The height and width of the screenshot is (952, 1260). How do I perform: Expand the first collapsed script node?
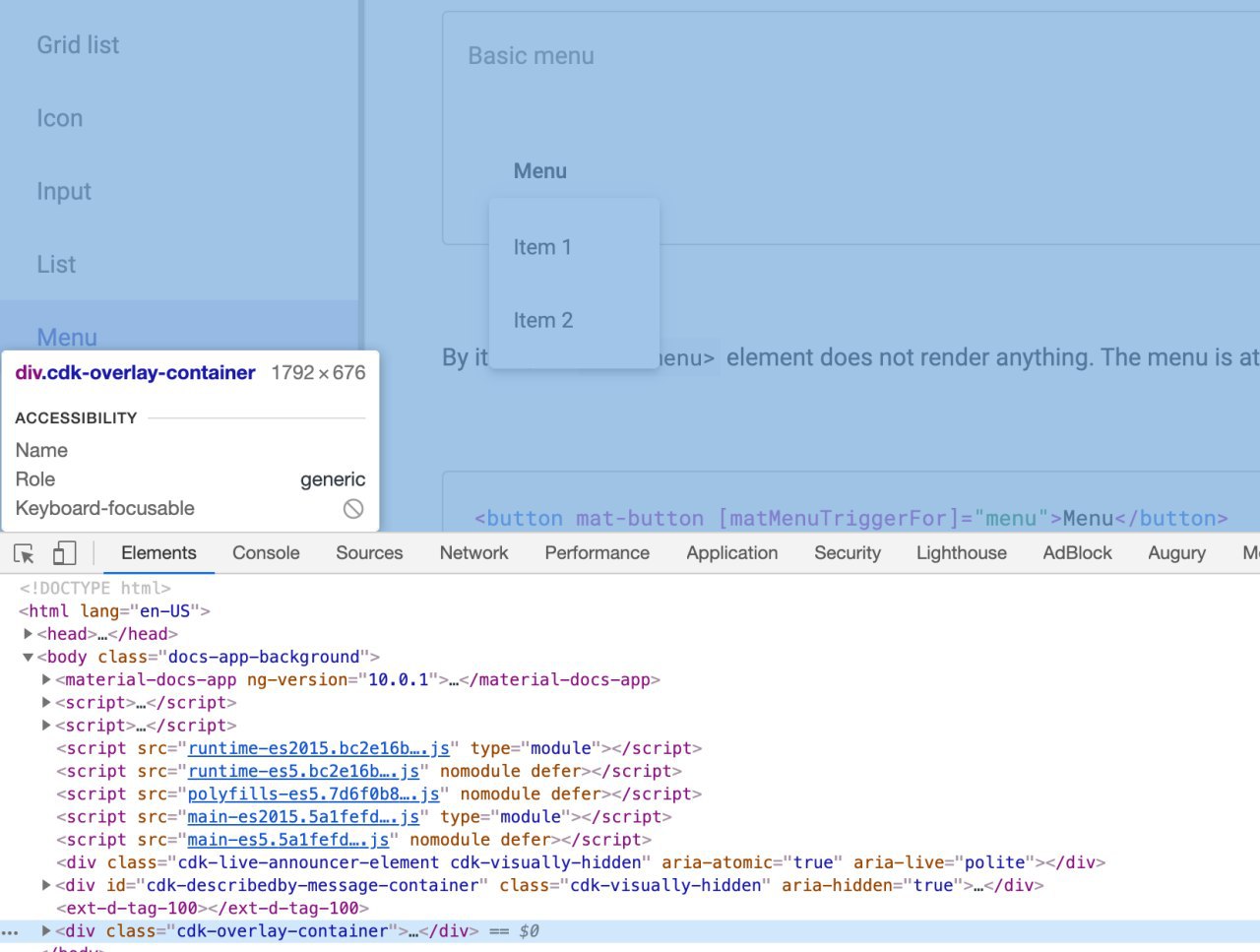click(x=46, y=702)
